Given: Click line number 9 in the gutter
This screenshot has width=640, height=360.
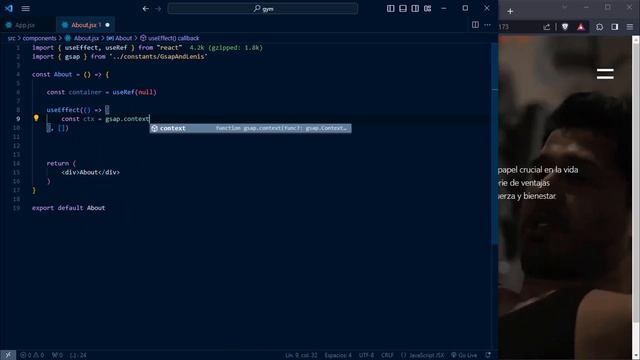Looking at the screenshot, I should 18,119.
